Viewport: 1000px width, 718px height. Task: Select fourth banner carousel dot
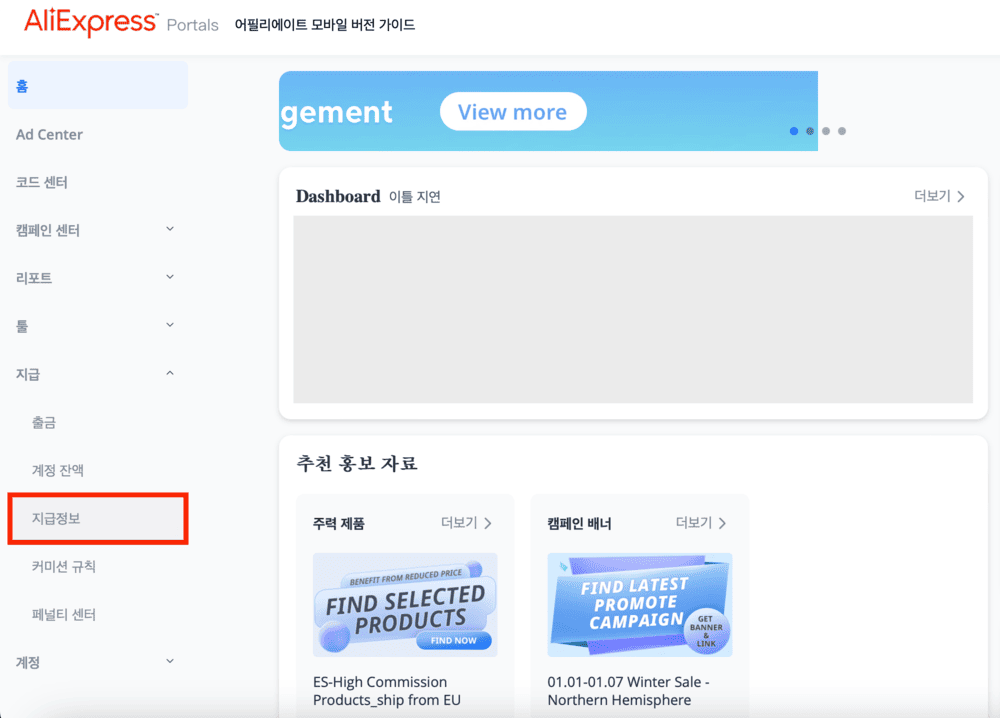coord(842,131)
